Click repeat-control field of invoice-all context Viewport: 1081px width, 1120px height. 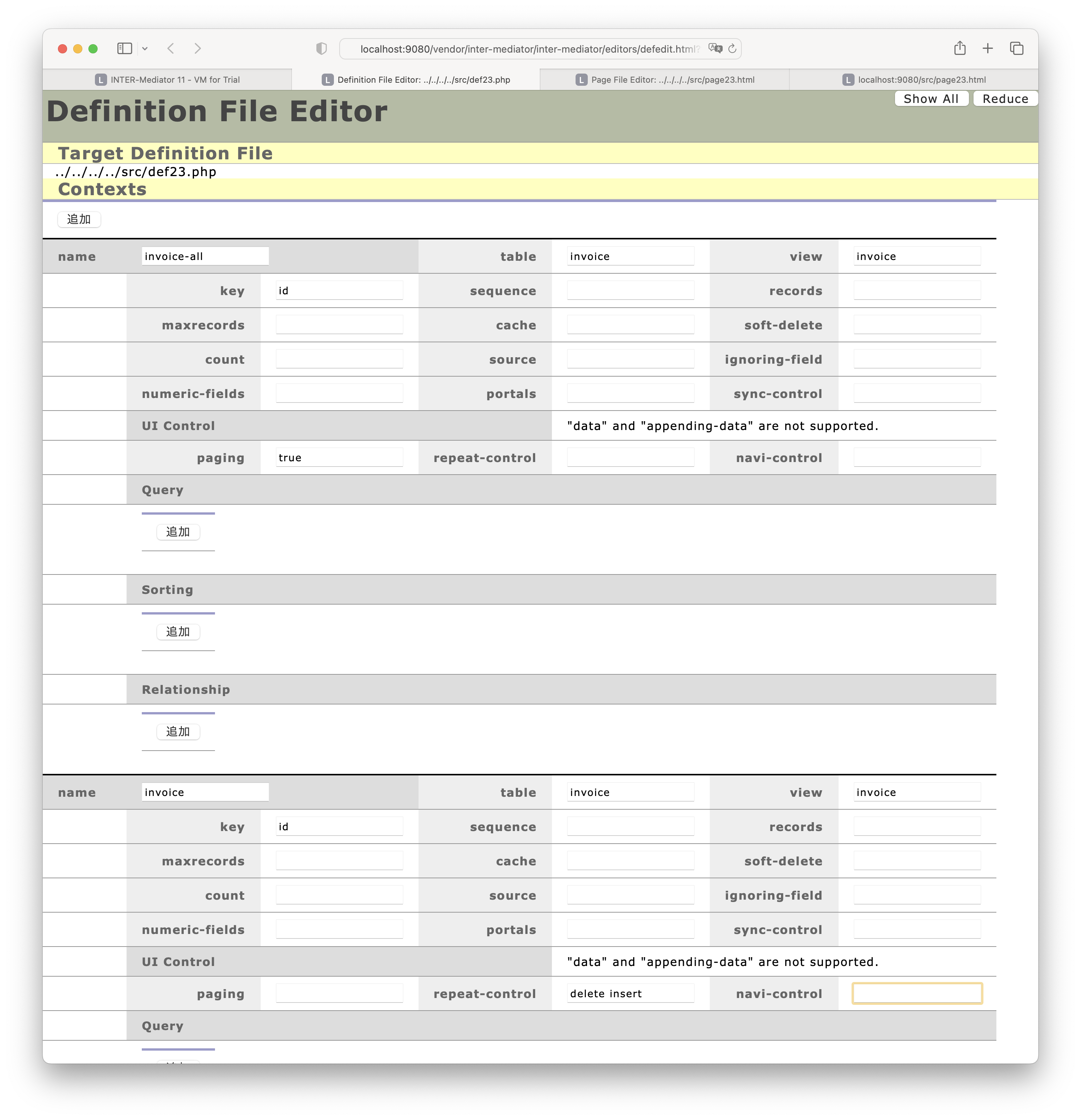[631, 457]
